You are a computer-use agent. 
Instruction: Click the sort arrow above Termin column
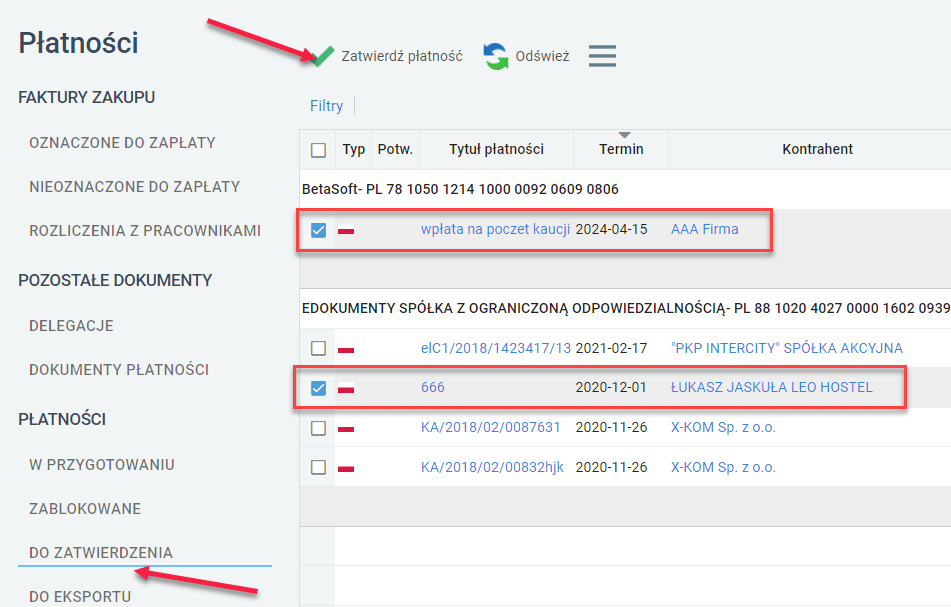click(x=625, y=135)
